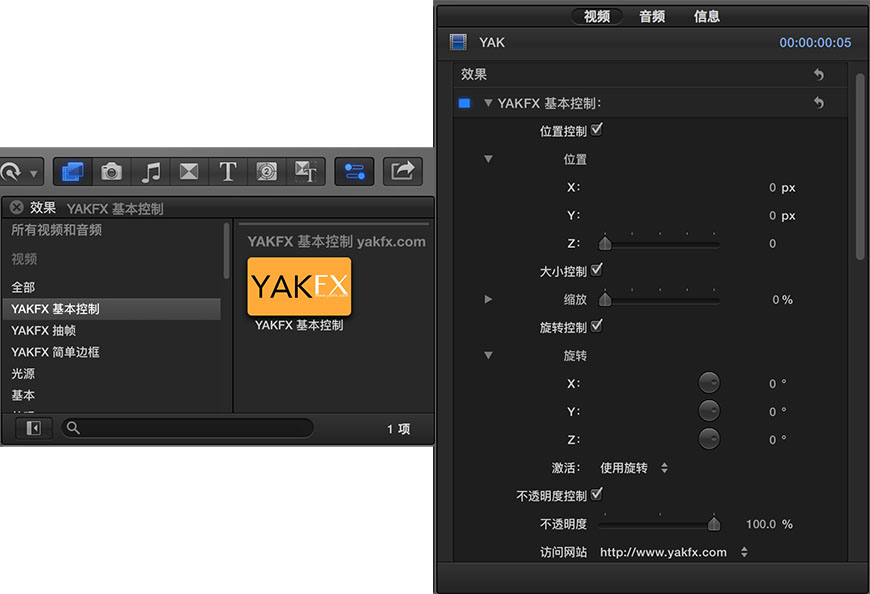Image resolution: width=870 pixels, height=594 pixels.
Task: Click the rotation Z dial
Action: [709, 439]
